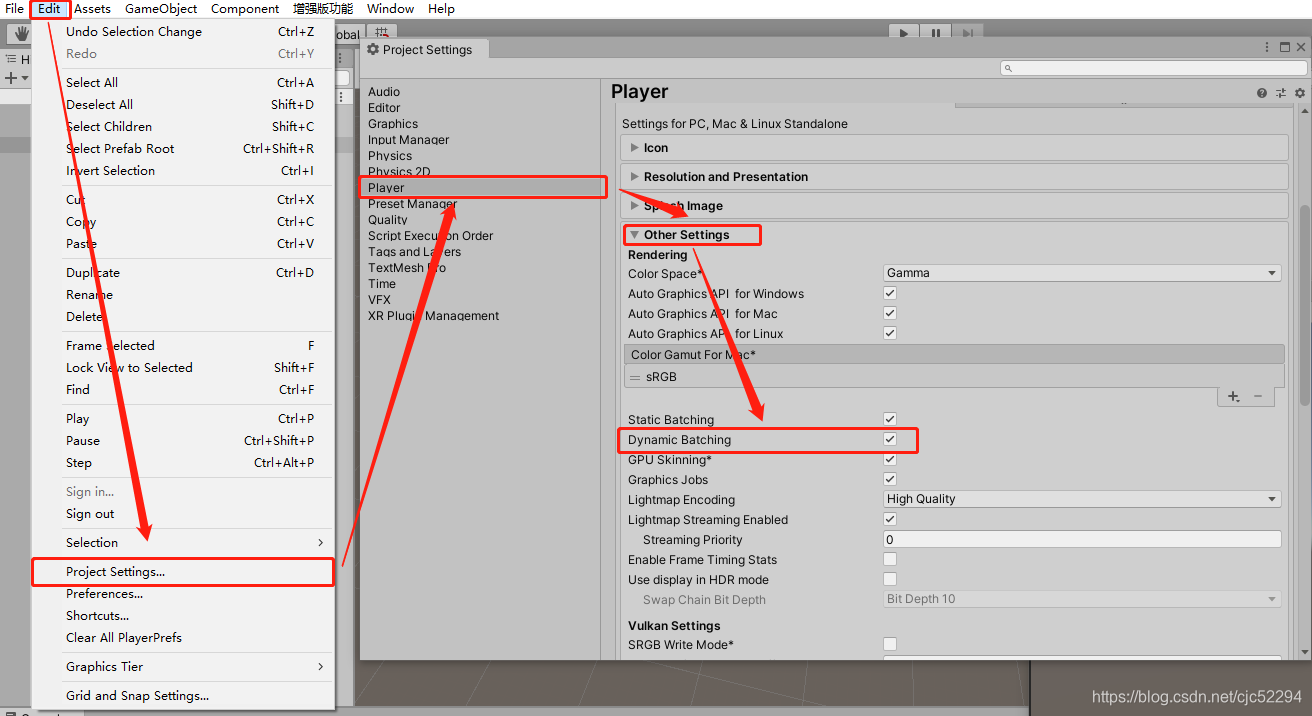Choose Clear All PlayerPrefs
This screenshot has height=716, width=1312.
183,638
